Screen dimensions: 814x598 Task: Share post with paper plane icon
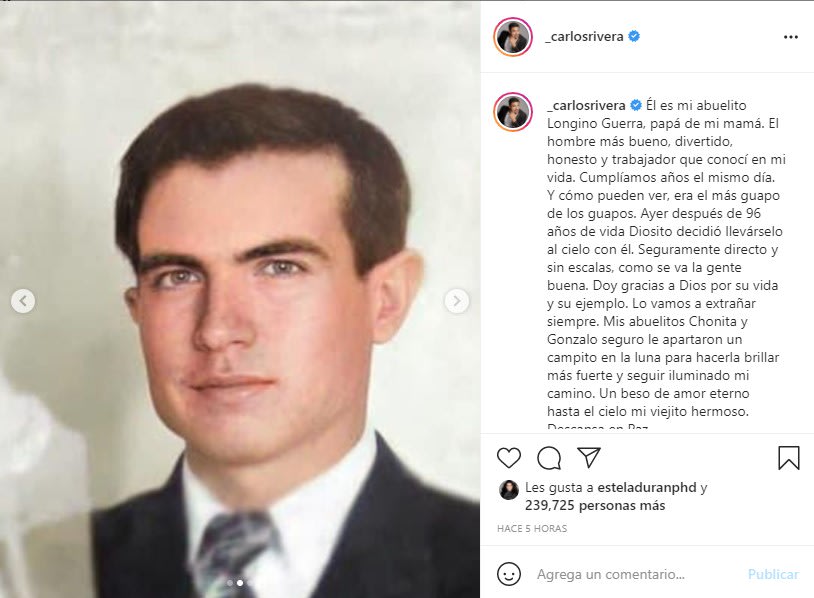(589, 457)
